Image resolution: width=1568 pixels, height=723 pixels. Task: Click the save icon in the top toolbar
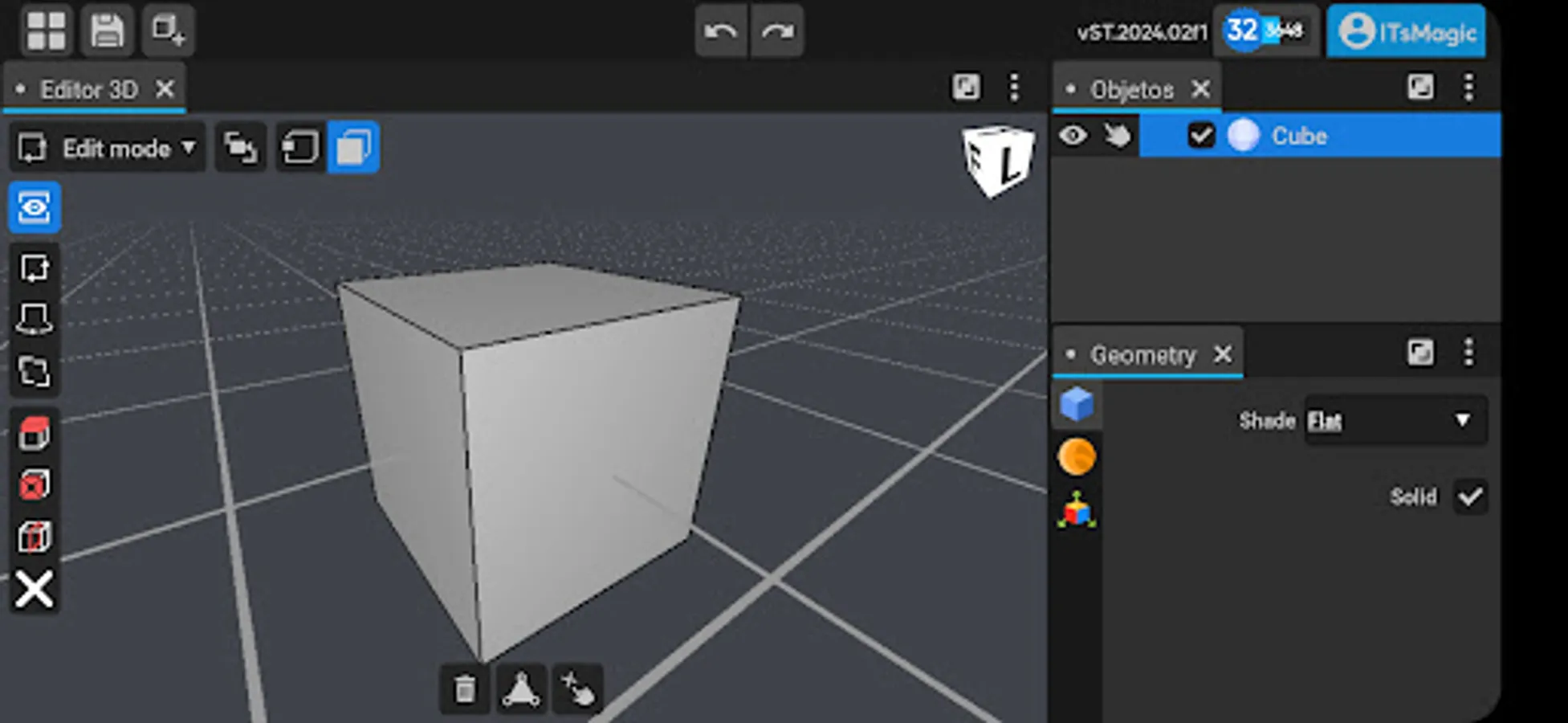click(x=105, y=30)
